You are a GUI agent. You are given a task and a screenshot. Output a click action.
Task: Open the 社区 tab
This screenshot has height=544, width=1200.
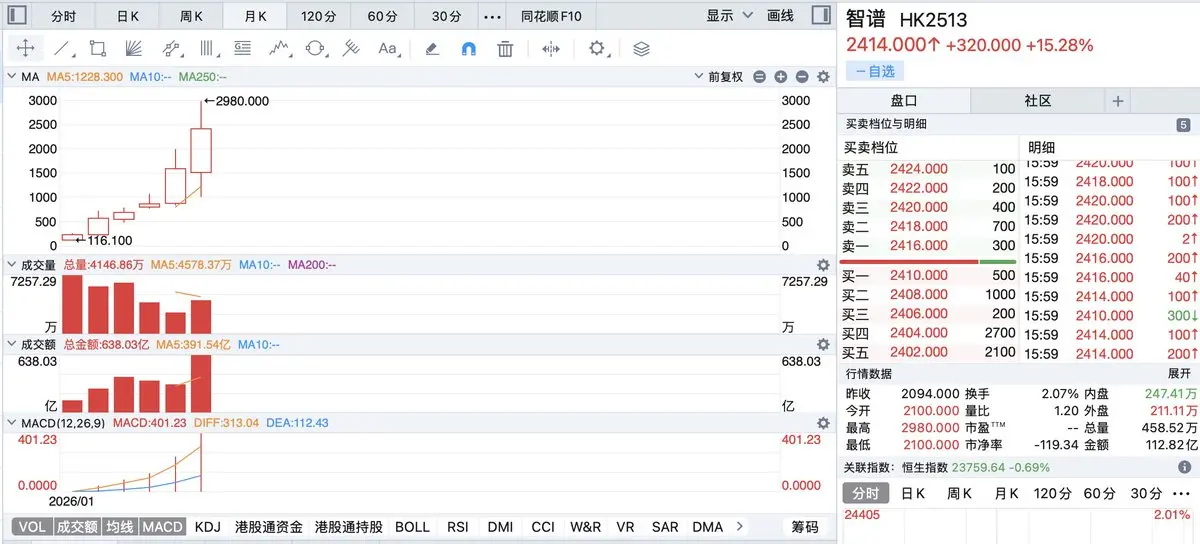1038,101
